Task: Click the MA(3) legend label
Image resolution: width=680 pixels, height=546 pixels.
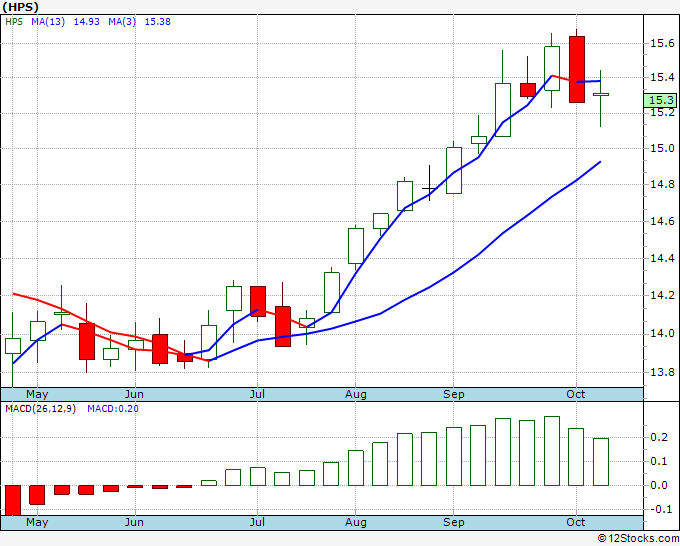Action: point(122,22)
